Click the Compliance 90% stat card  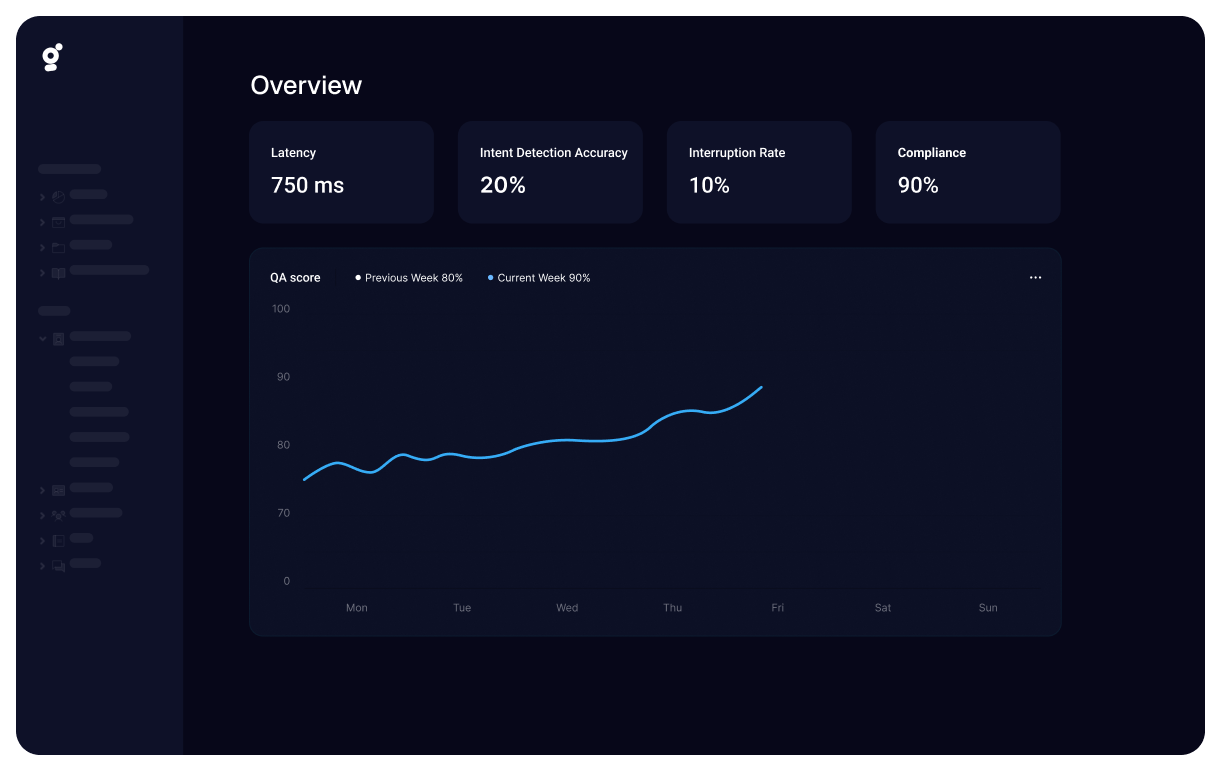pyautogui.click(x=967, y=171)
